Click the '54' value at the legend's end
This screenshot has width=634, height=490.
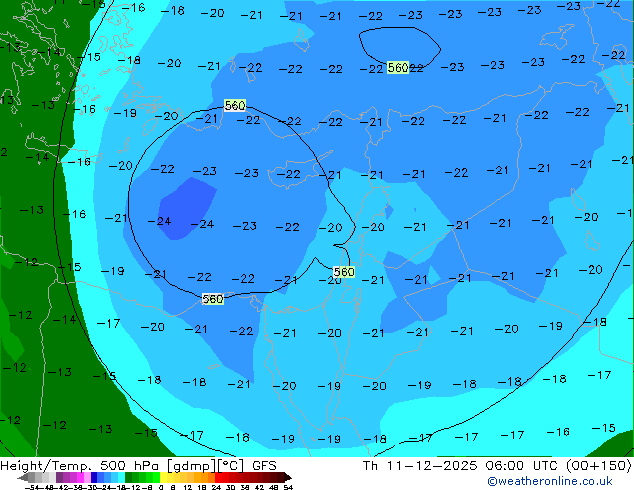coord(288,487)
